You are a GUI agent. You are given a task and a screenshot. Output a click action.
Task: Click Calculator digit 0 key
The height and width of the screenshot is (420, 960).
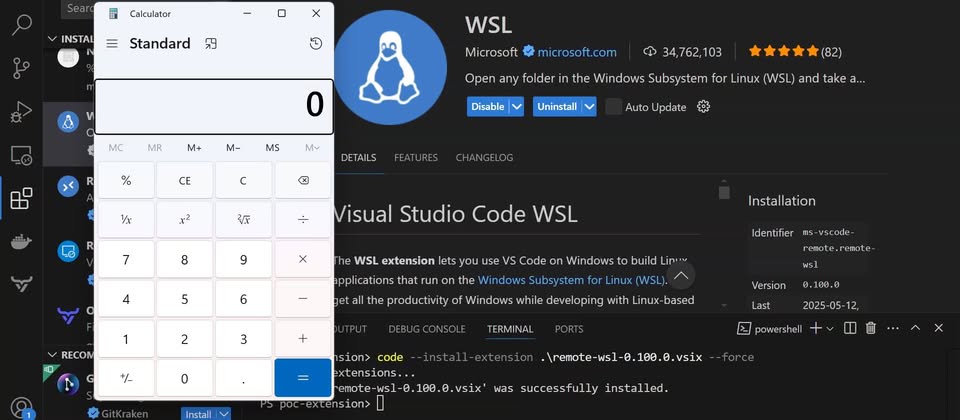[x=184, y=378]
